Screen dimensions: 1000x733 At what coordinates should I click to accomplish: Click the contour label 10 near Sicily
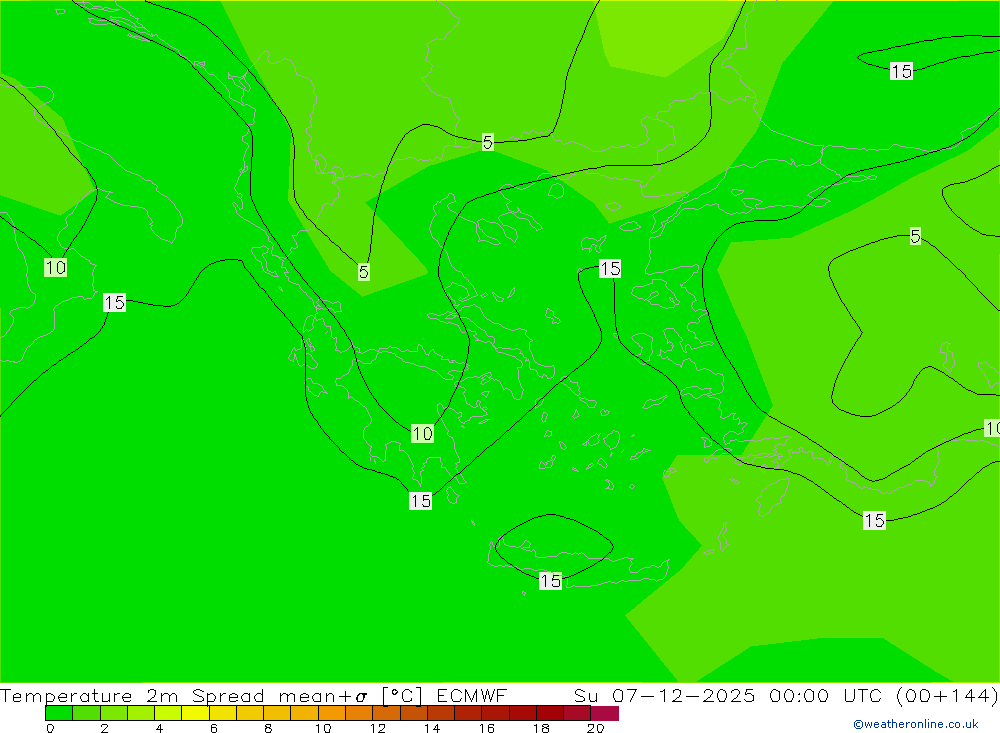pos(55,267)
